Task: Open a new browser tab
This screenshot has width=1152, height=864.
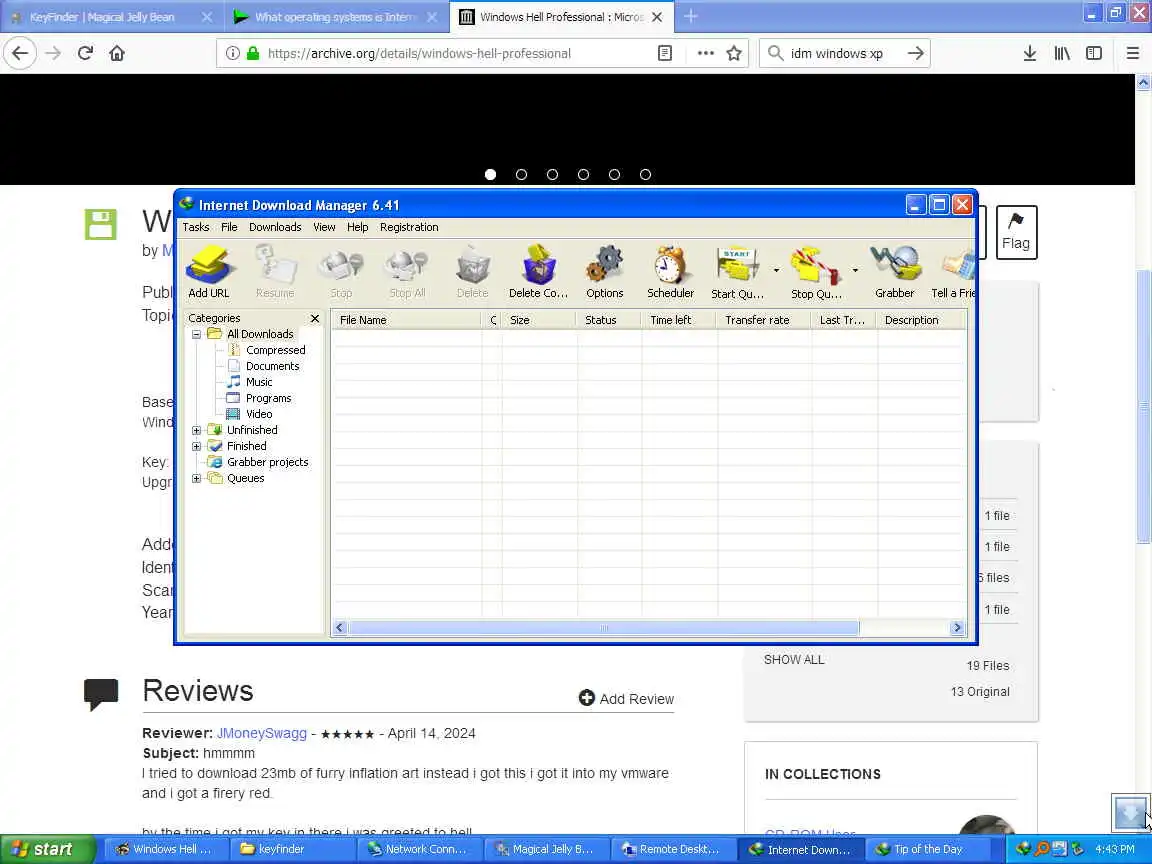Action: pos(691,17)
